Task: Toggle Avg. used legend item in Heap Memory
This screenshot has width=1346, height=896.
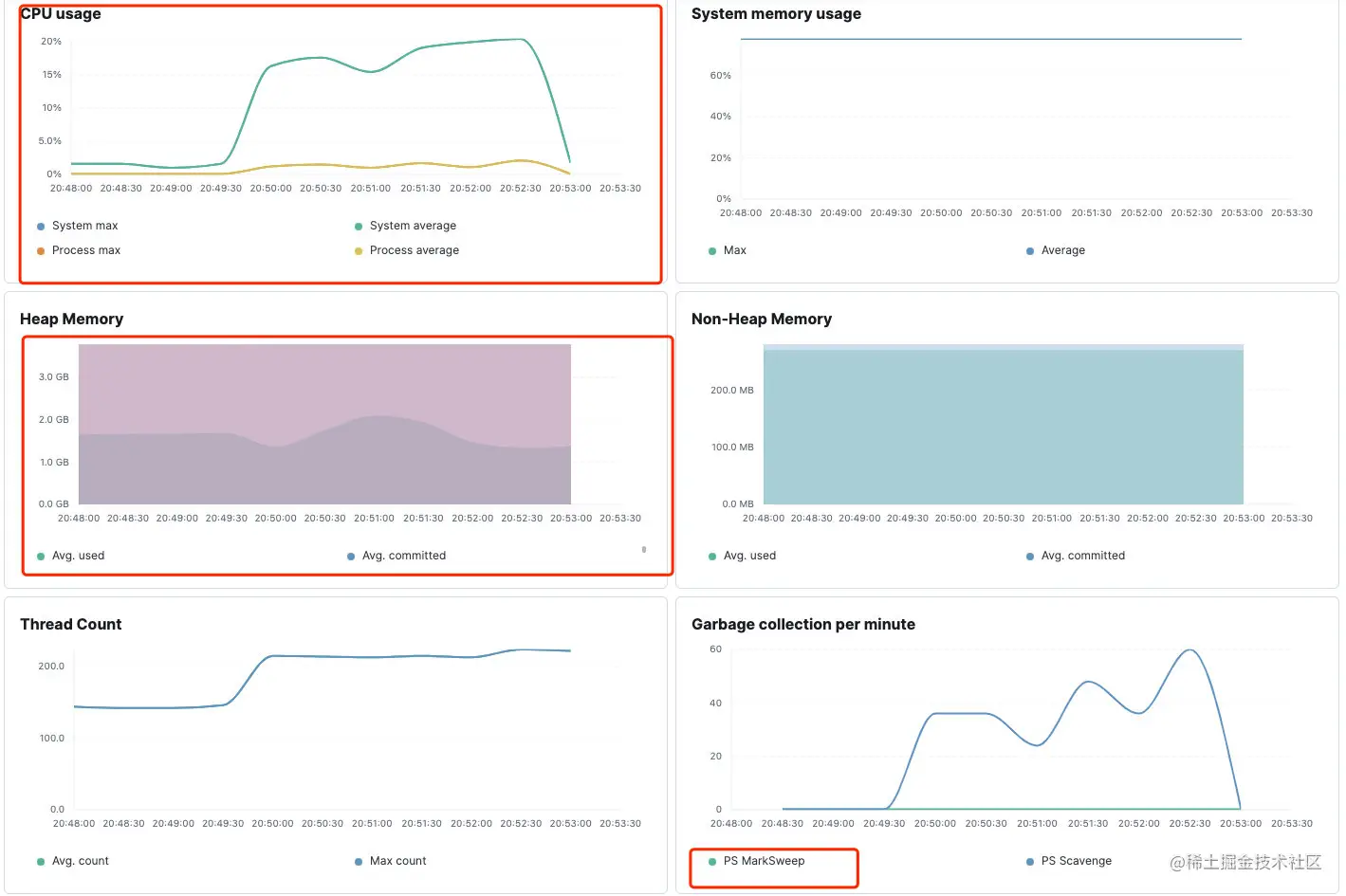Action: tap(71, 556)
